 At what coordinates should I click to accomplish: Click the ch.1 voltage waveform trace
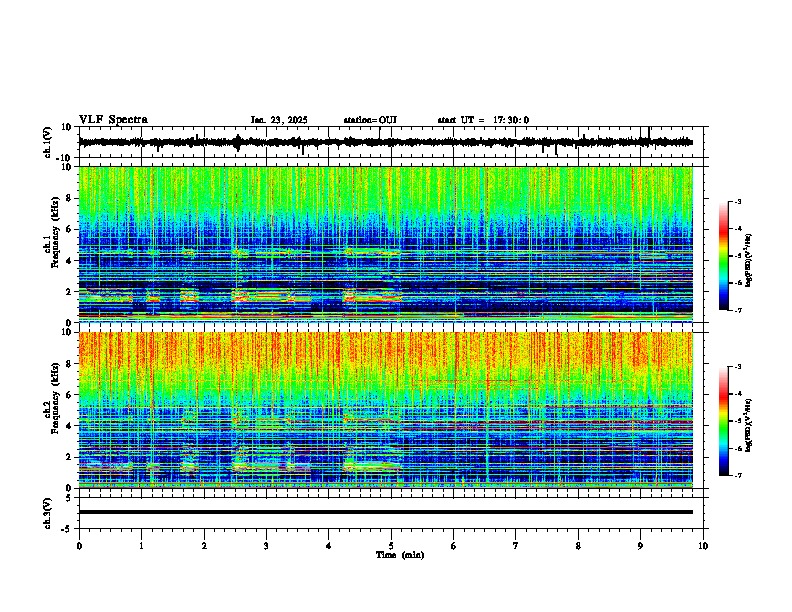(x=385, y=142)
